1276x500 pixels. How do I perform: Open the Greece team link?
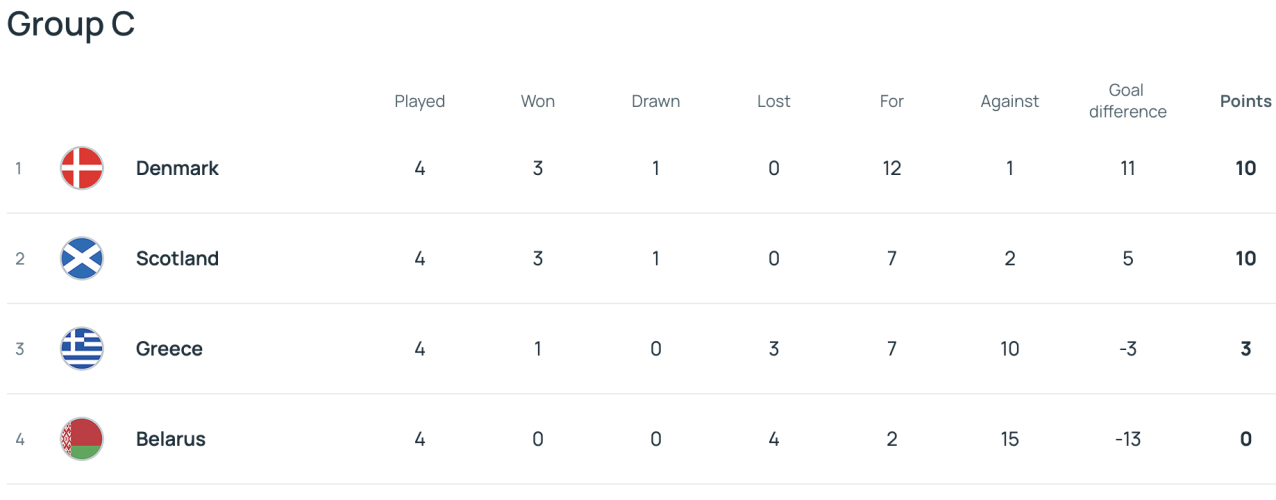tap(169, 348)
